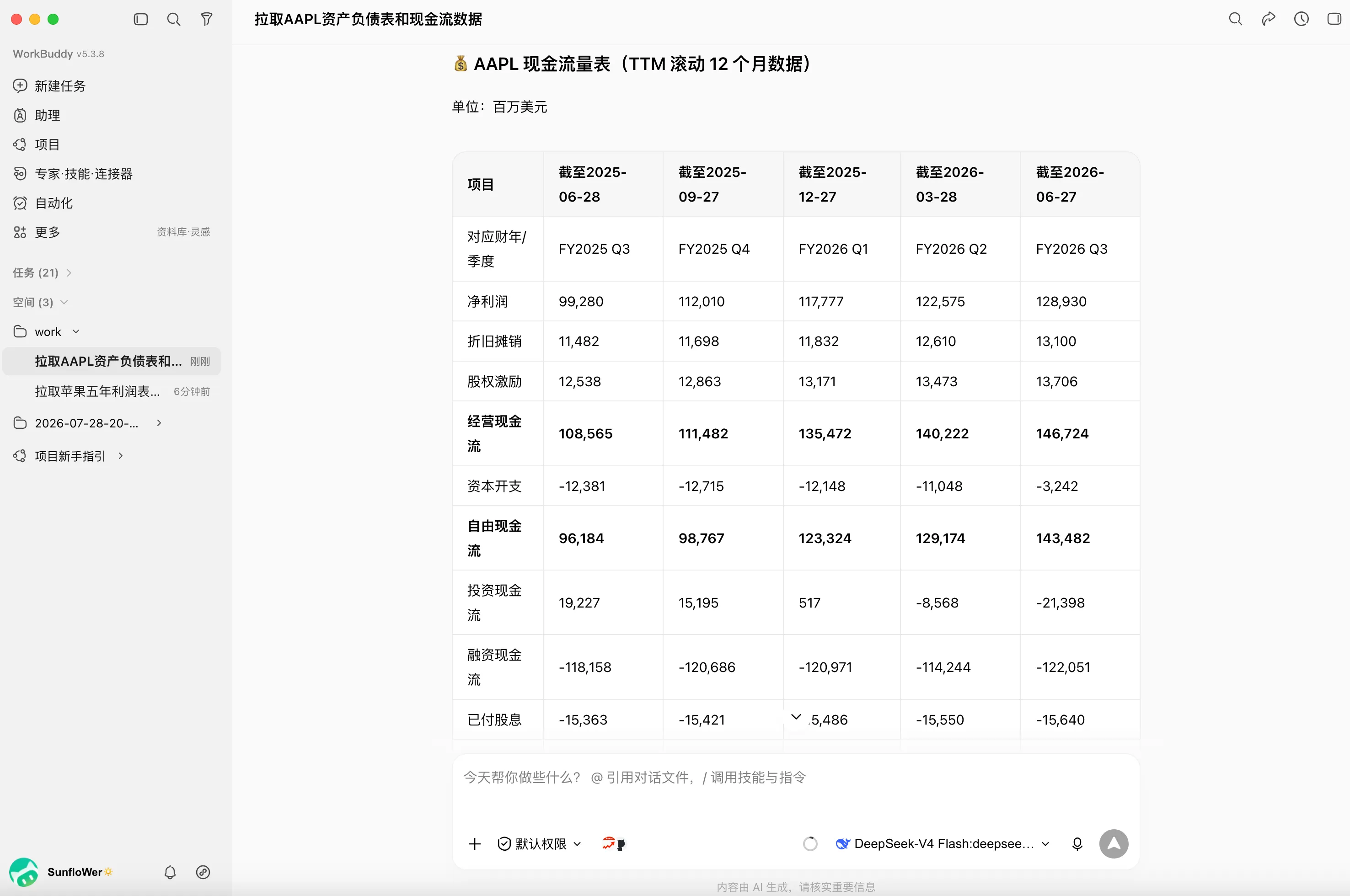Change model via DeepSeek-V4 Flash dropdown

[x=943, y=844]
